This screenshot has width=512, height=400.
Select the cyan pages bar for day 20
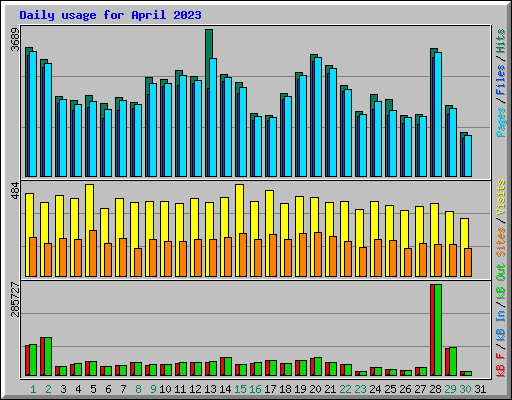[x=318, y=117]
